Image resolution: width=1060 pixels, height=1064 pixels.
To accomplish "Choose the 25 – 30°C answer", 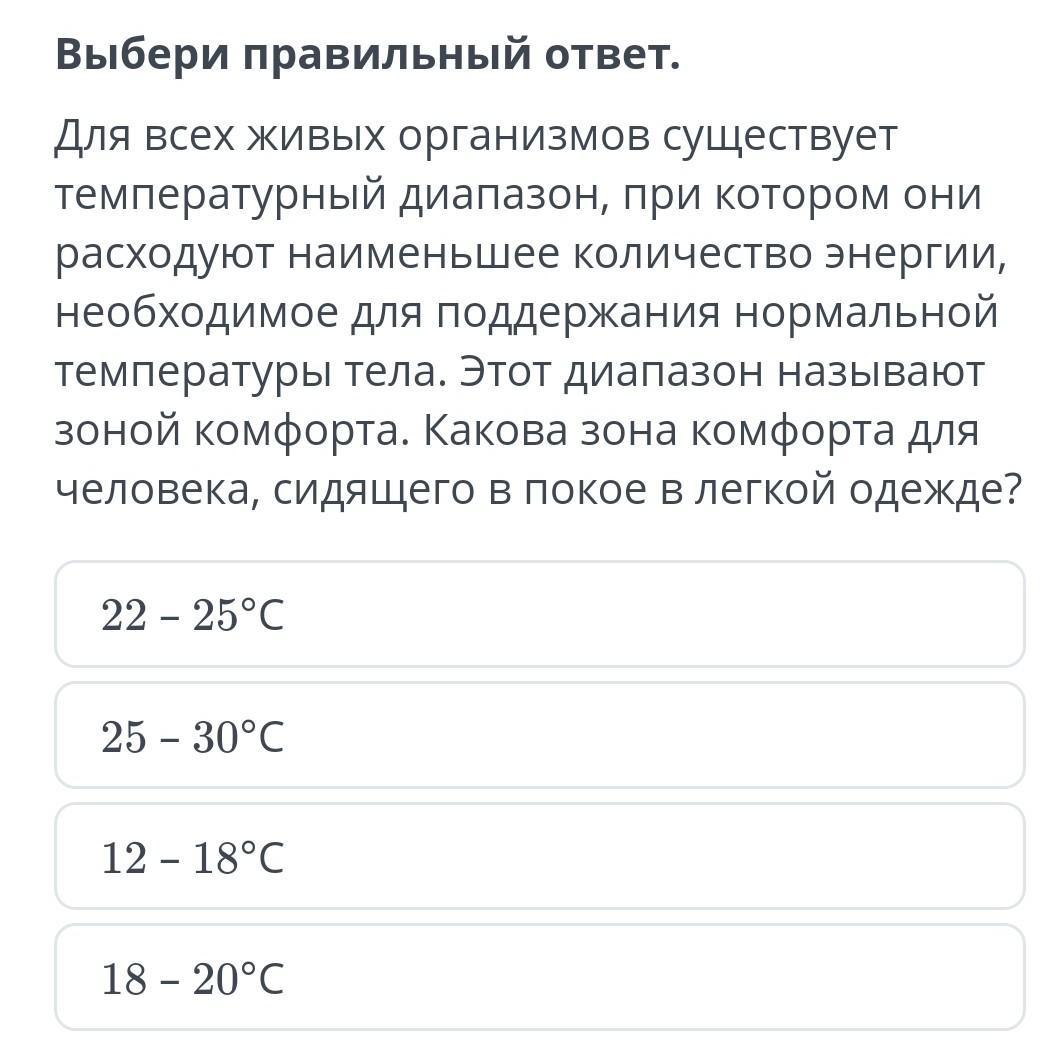I will click(540, 737).
